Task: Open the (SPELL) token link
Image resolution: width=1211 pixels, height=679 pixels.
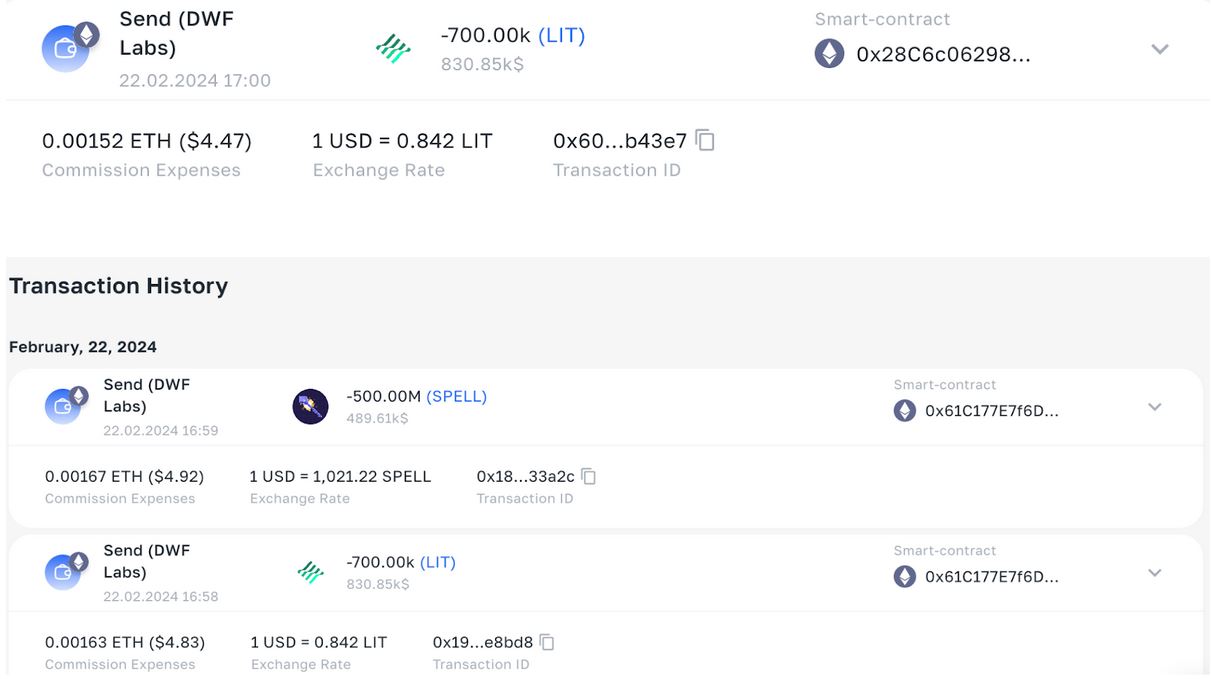Action: (x=456, y=396)
